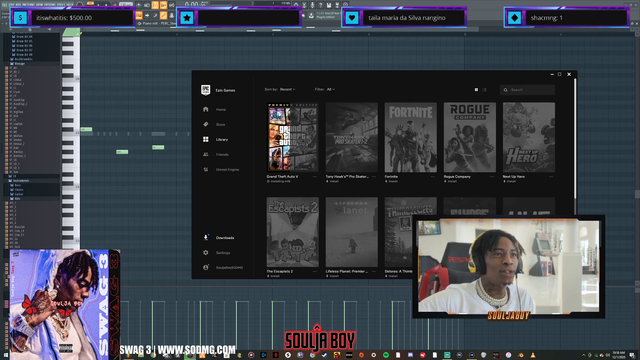Open Fortnite three-dot options menu
Screen dimensions: 640x360
click(433, 177)
